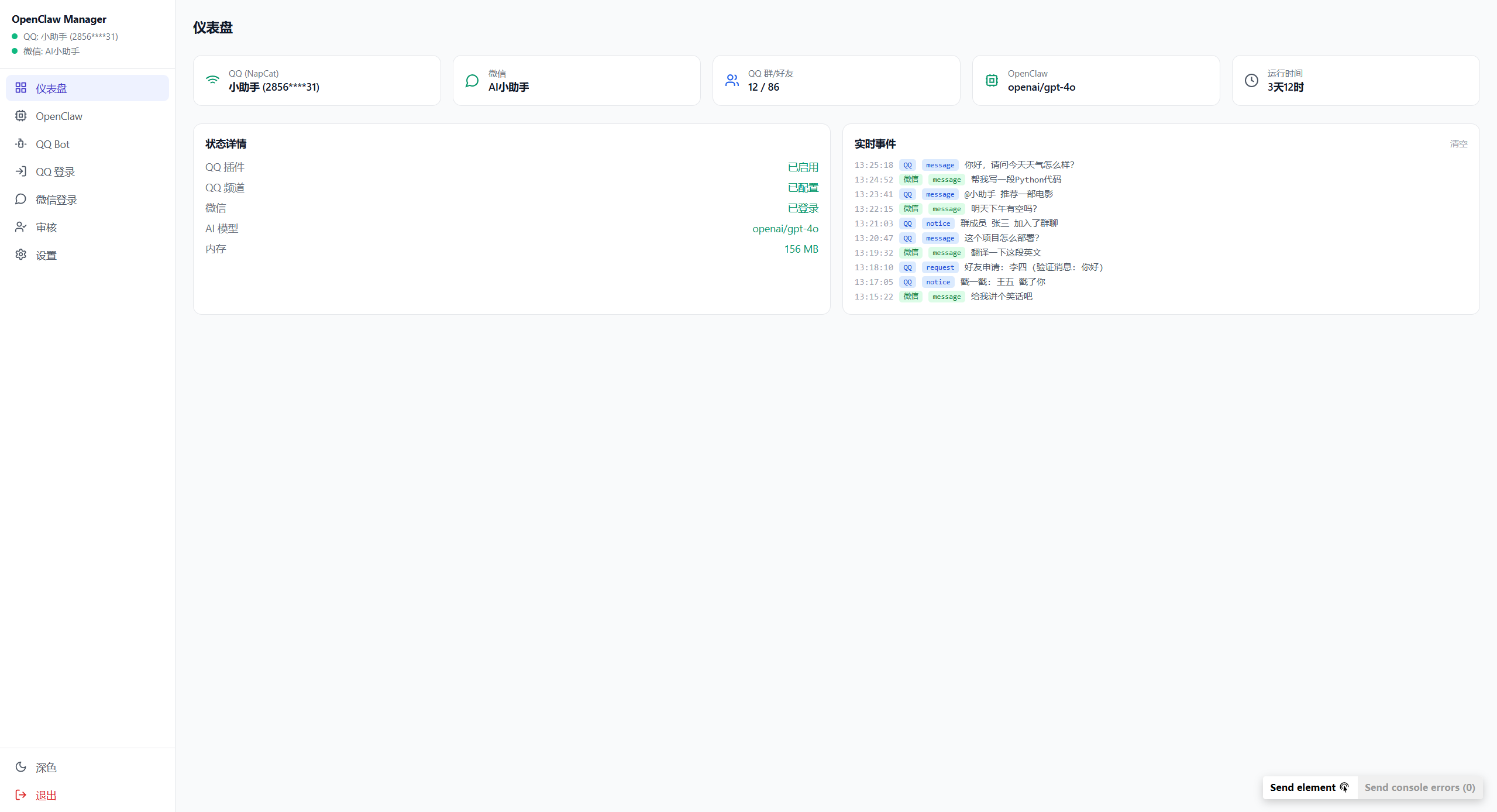
Task: Click the QQ 登录 login arrow icon
Action: tap(21, 171)
